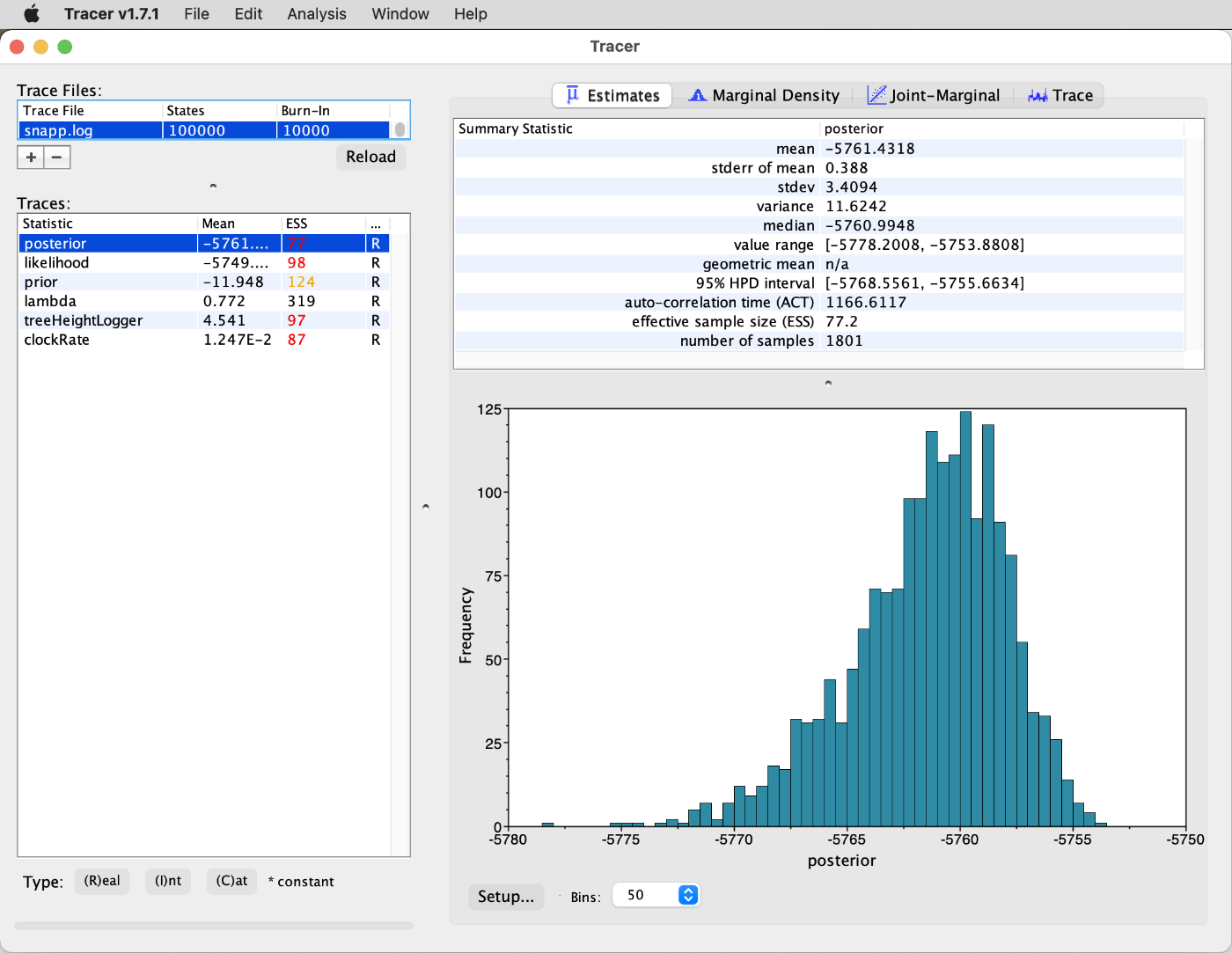Open the Help menu
The image size is (1232, 953).
(x=471, y=14)
